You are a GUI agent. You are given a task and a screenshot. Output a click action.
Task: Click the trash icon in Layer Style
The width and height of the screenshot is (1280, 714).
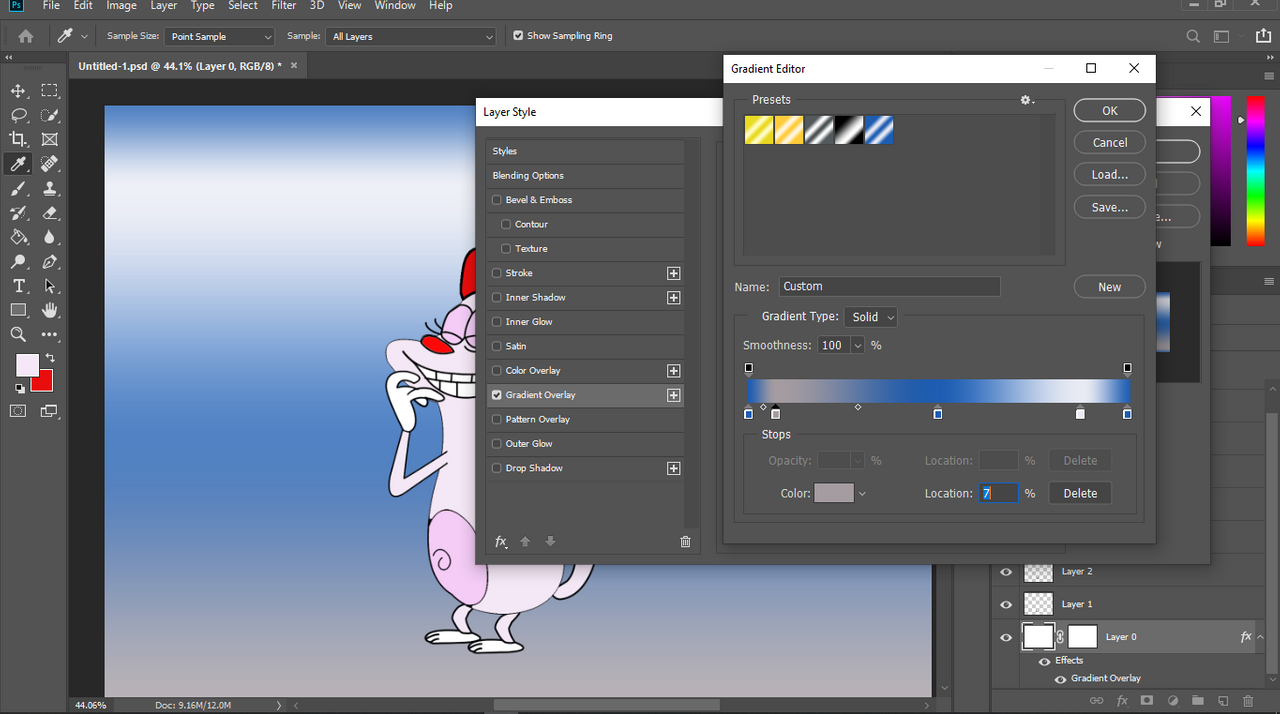(x=685, y=541)
